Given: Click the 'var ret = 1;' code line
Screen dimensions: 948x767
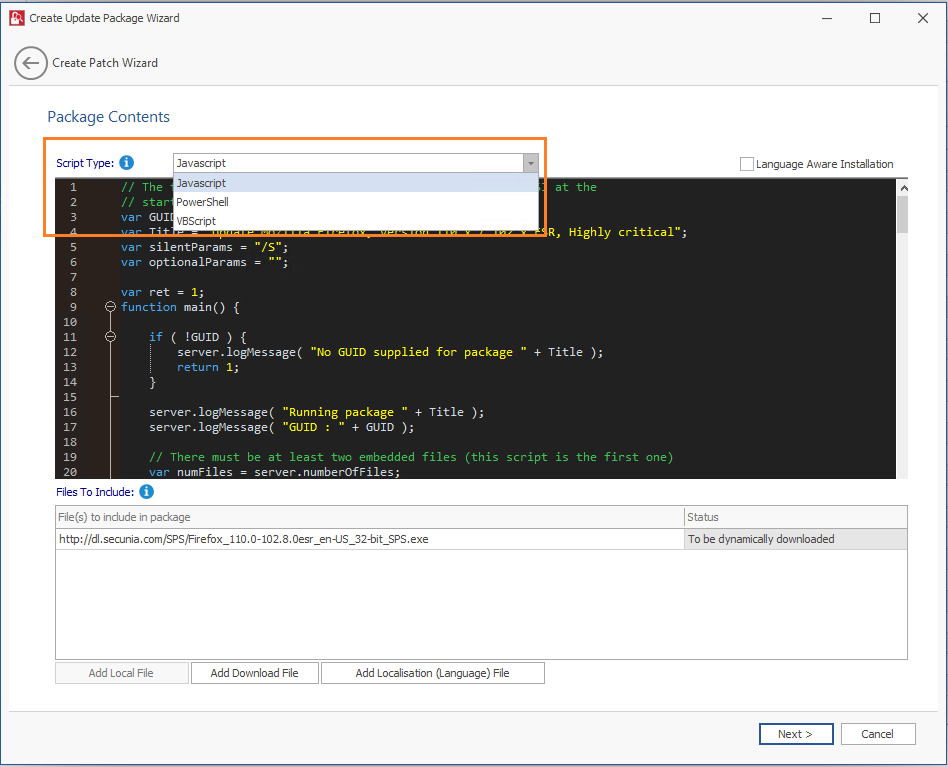Looking at the screenshot, I should pyautogui.click(x=162, y=292).
